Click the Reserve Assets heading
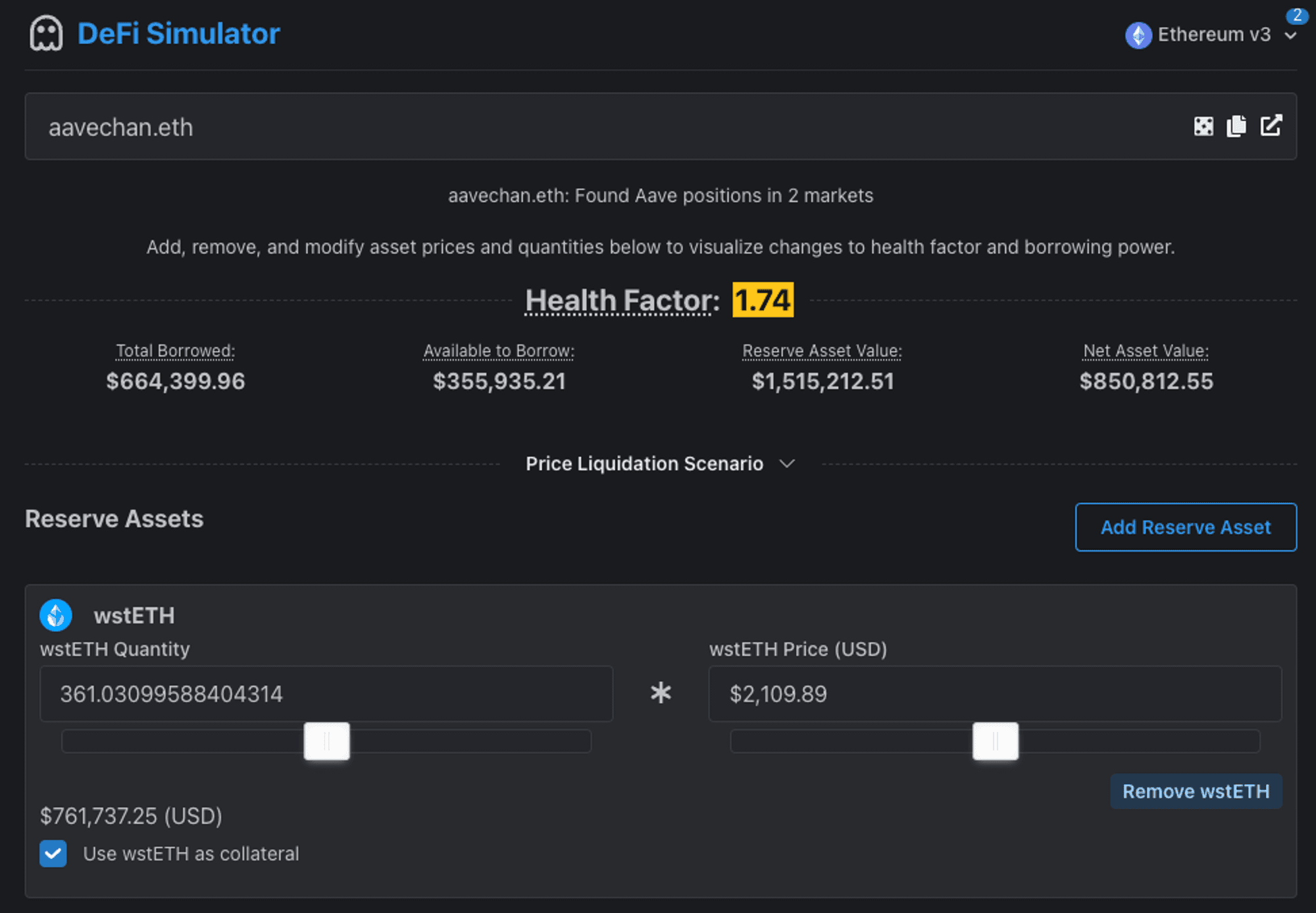 click(114, 519)
